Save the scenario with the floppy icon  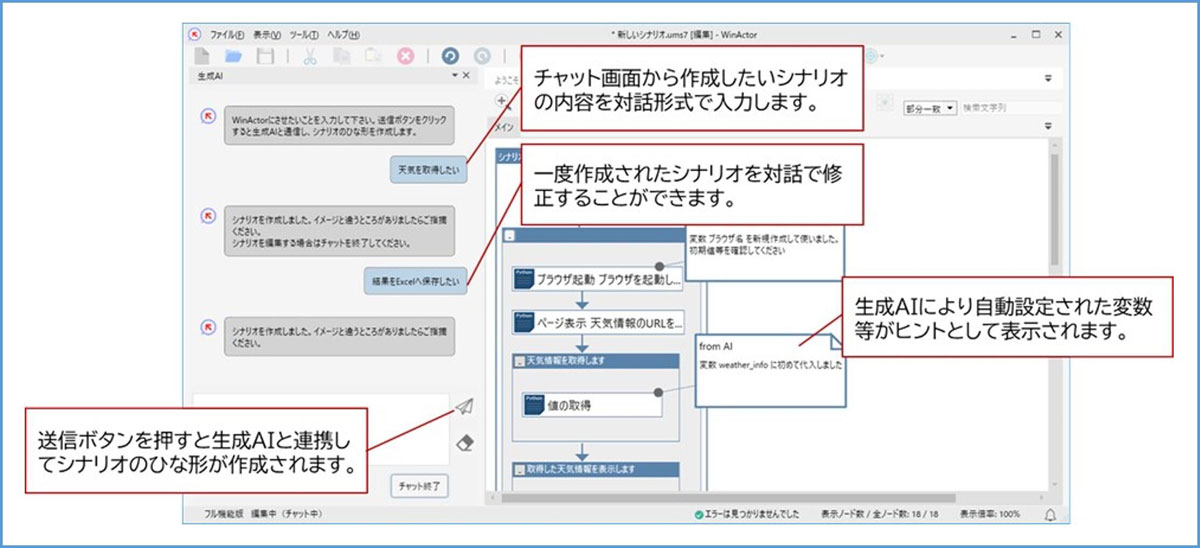[x=265, y=56]
